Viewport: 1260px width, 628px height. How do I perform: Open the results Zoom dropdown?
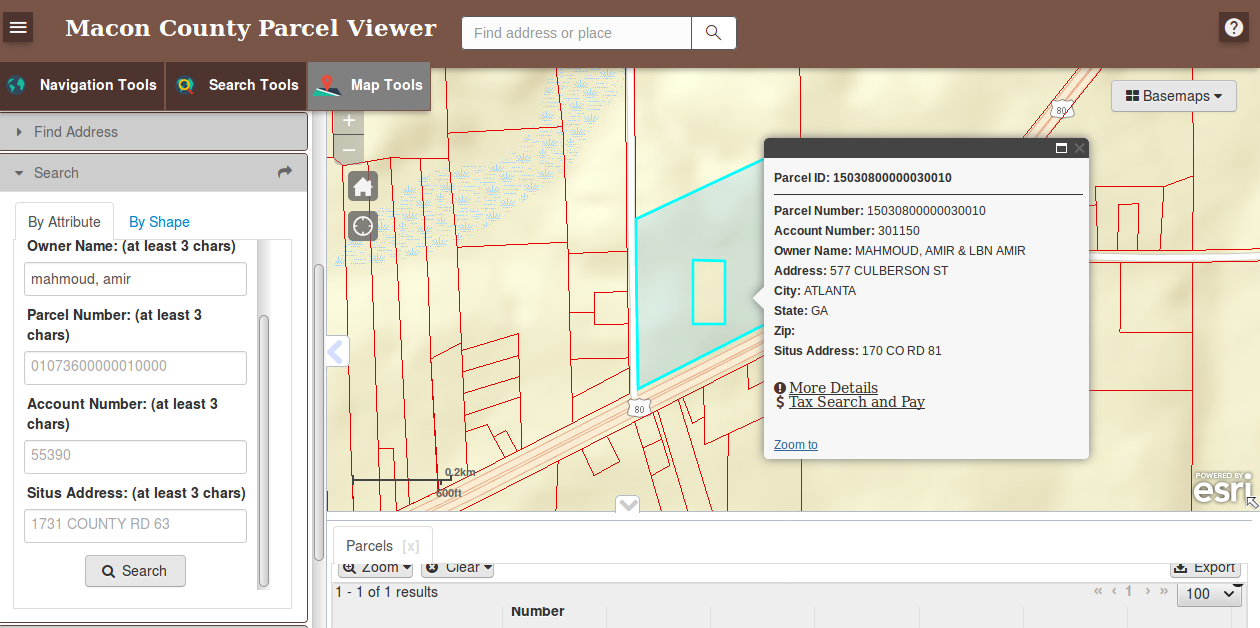pyautogui.click(x=375, y=568)
